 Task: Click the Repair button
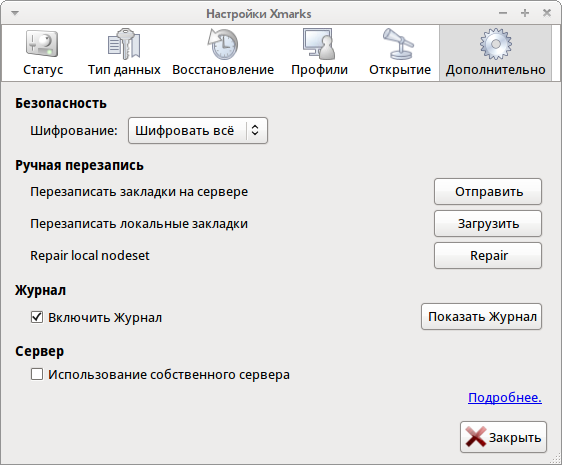pyautogui.click(x=488, y=255)
